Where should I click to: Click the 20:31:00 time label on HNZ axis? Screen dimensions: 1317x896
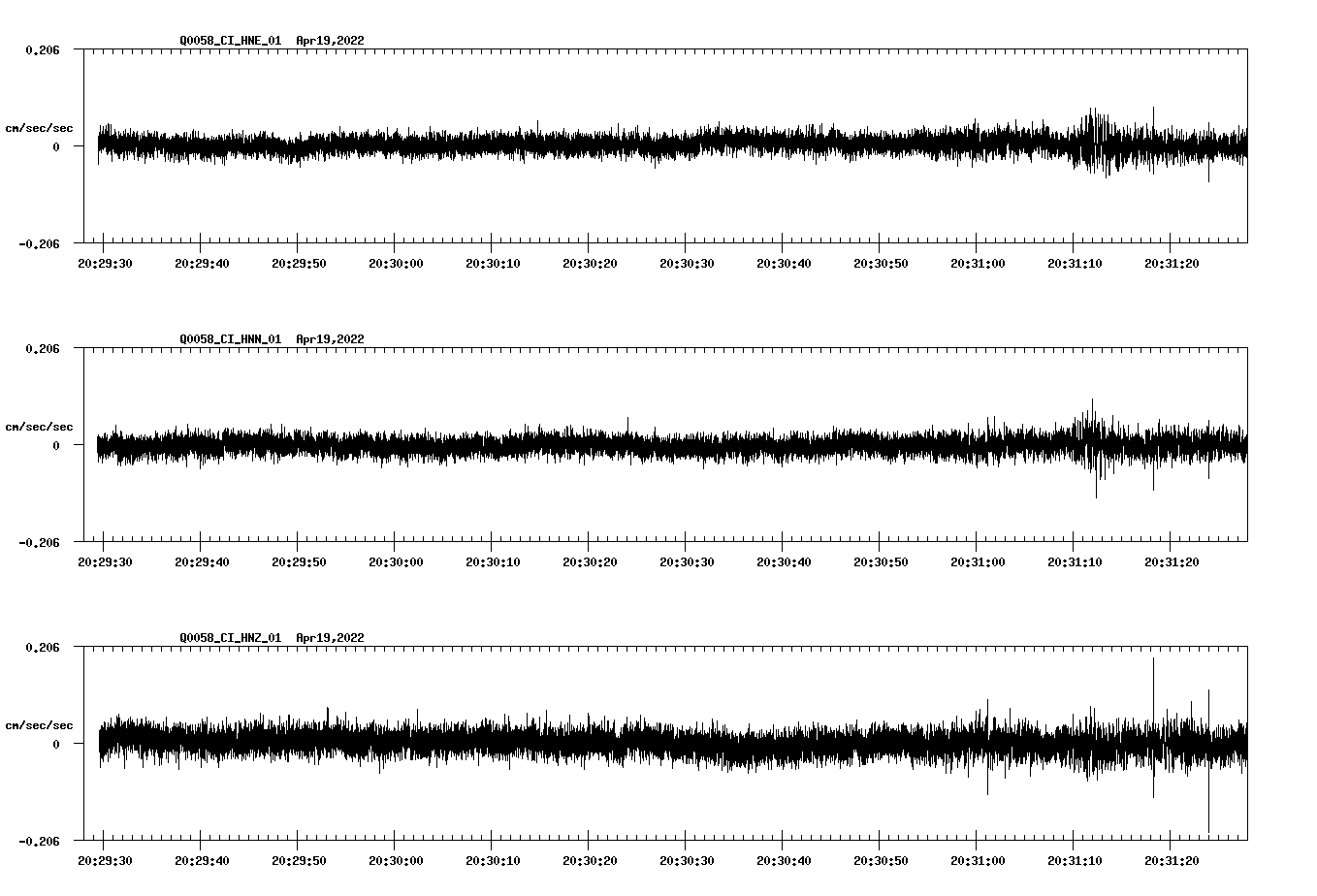978,861
